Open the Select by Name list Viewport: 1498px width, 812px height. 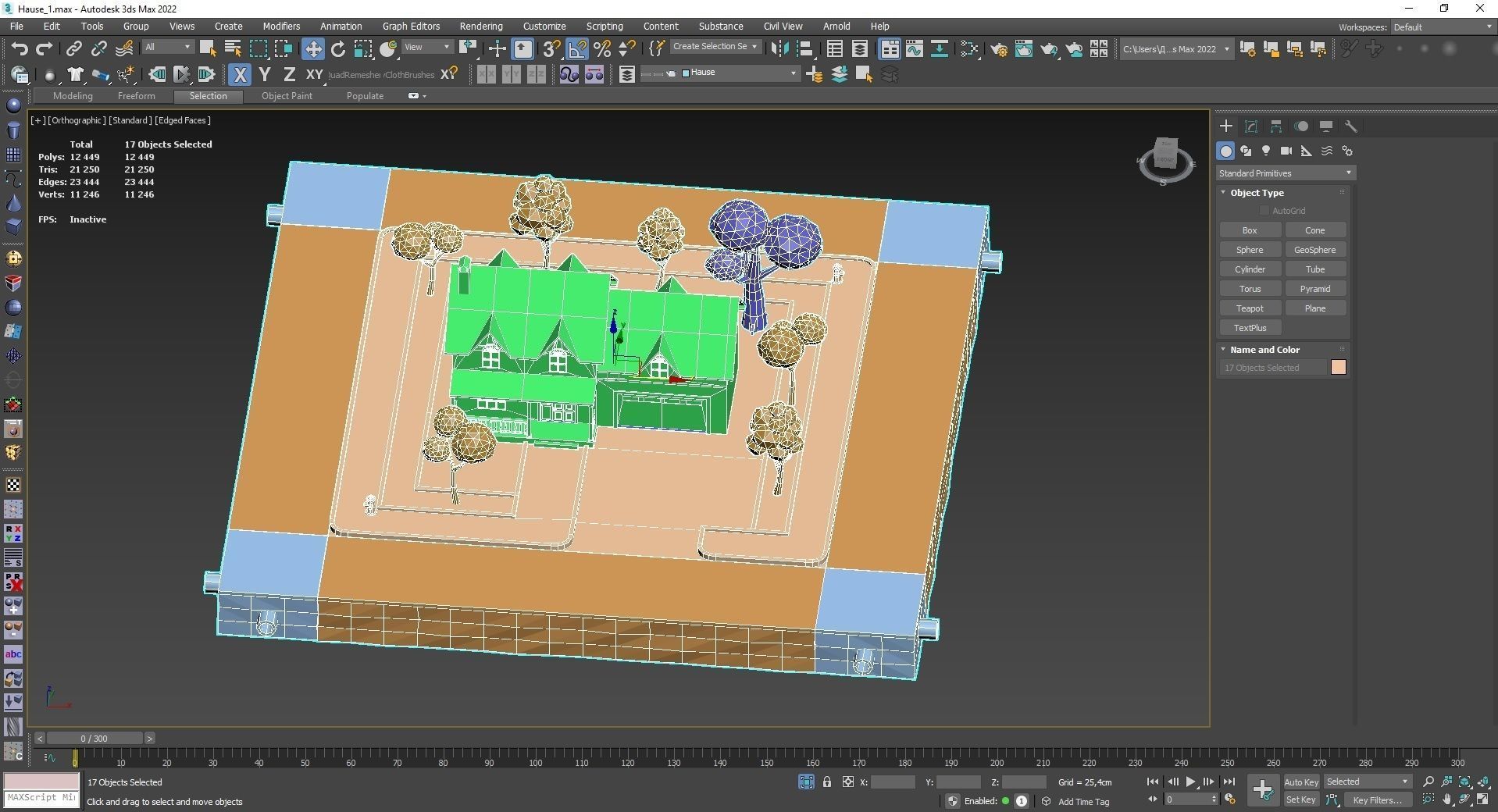pos(233,49)
